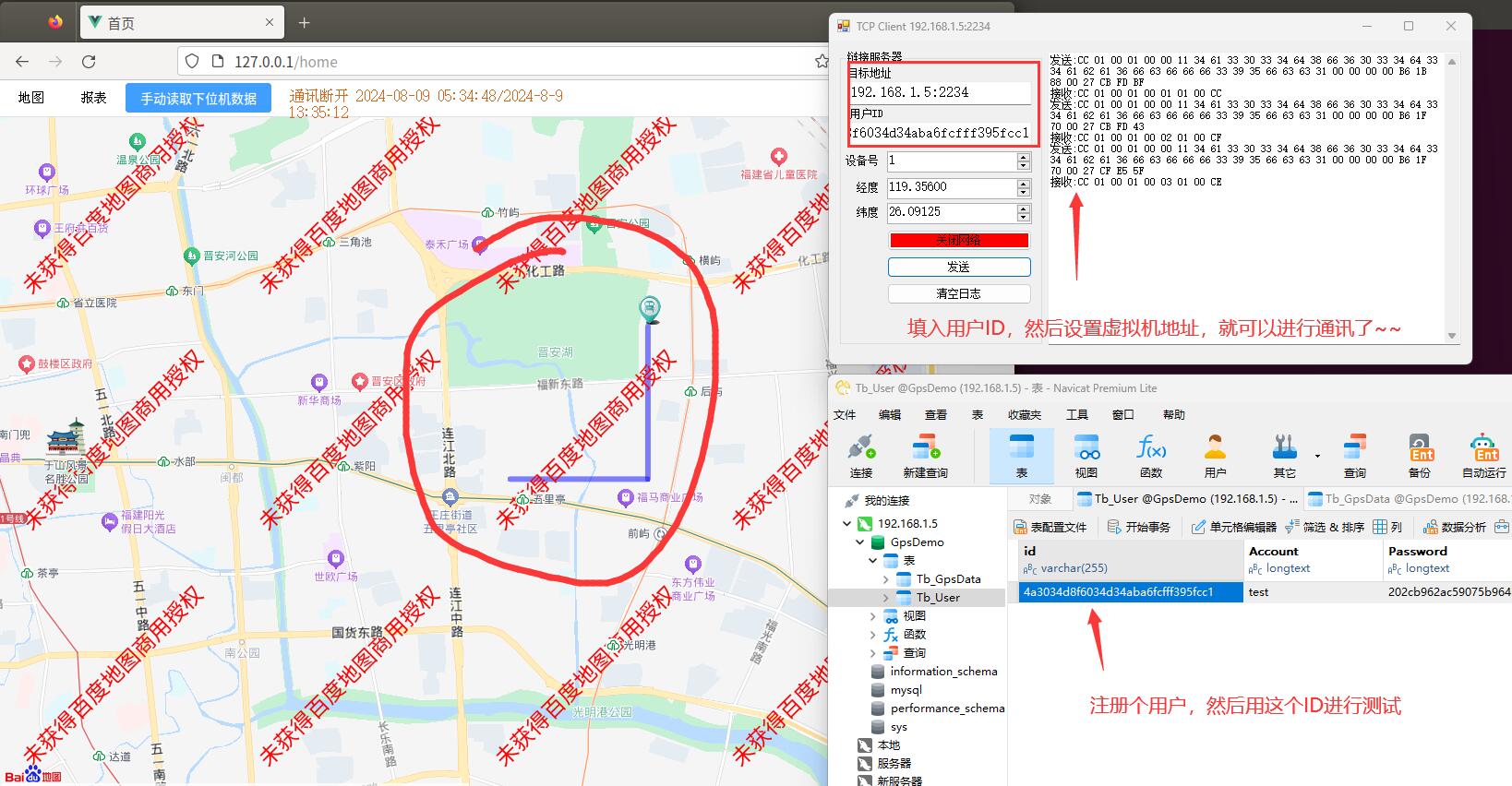Click the 自动运行 automation icon

click(x=1483, y=457)
